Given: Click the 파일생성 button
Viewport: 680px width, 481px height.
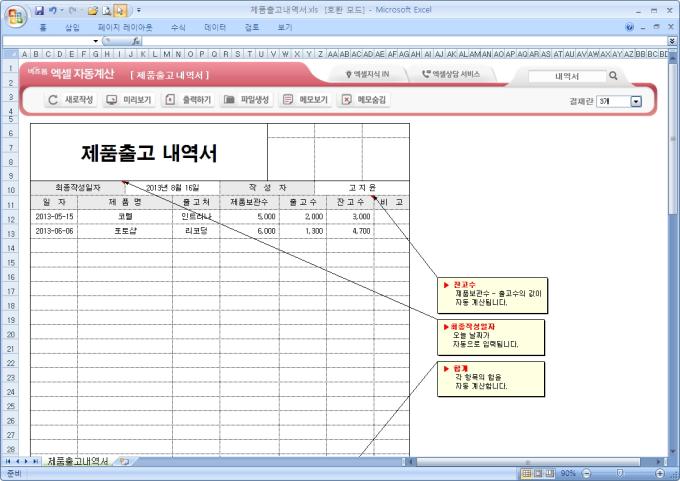Looking at the screenshot, I should (246, 100).
